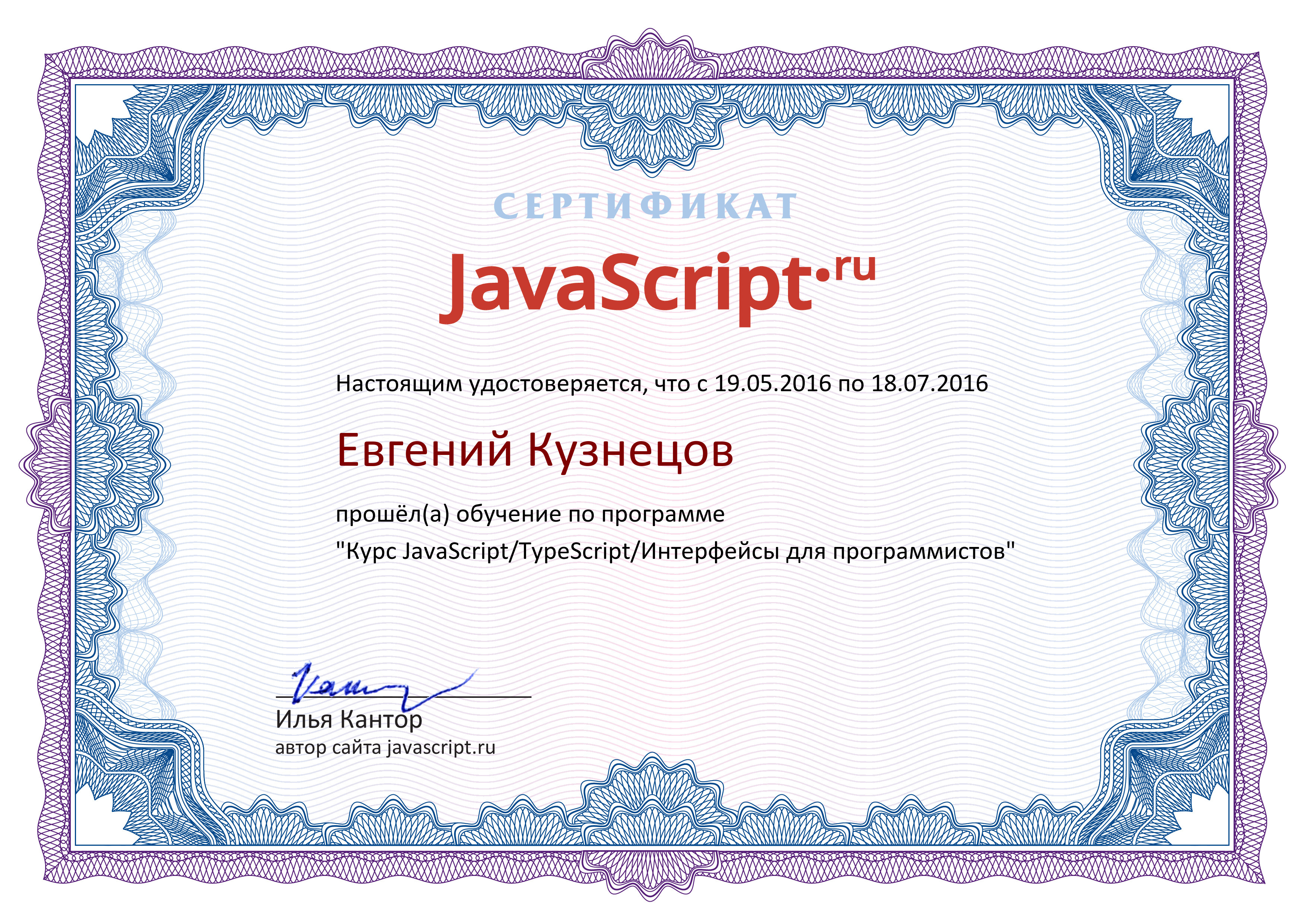This screenshot has height=924, width=1307.
Task: Click the caption "автор сайта javascript.ru"
Action: [385, 747]
